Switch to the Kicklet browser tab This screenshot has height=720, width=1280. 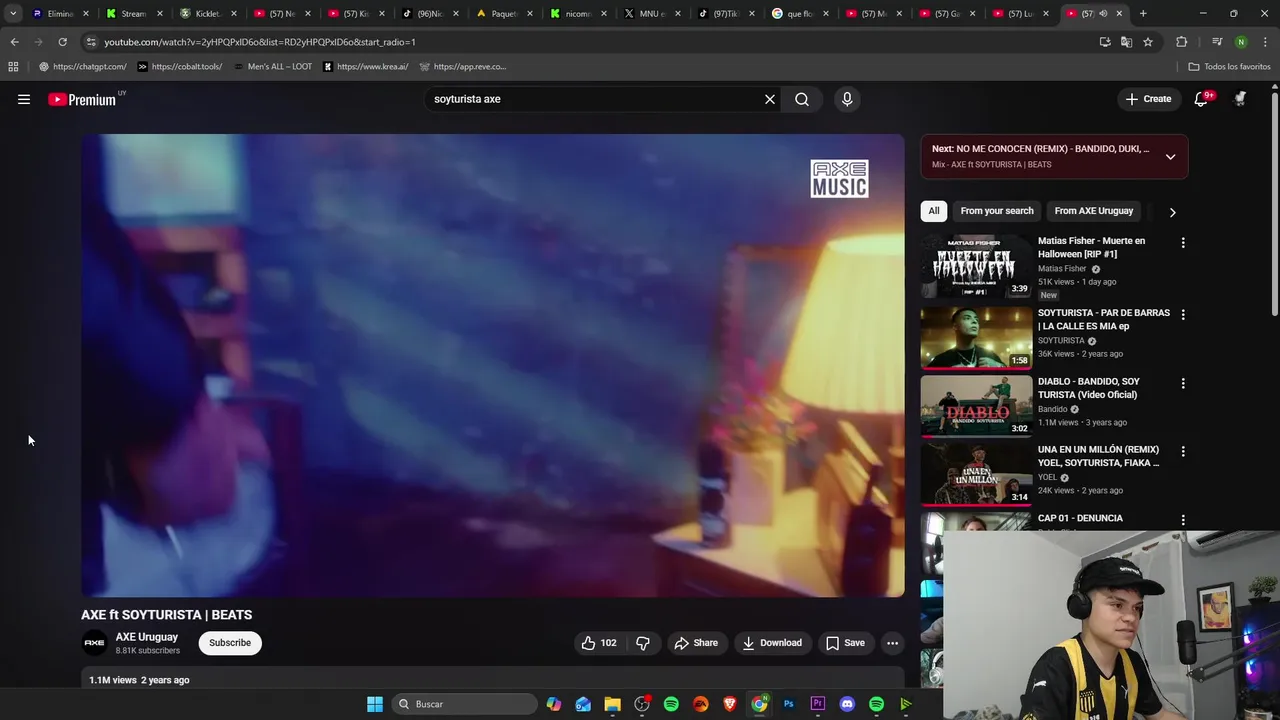tap(207, 14)
